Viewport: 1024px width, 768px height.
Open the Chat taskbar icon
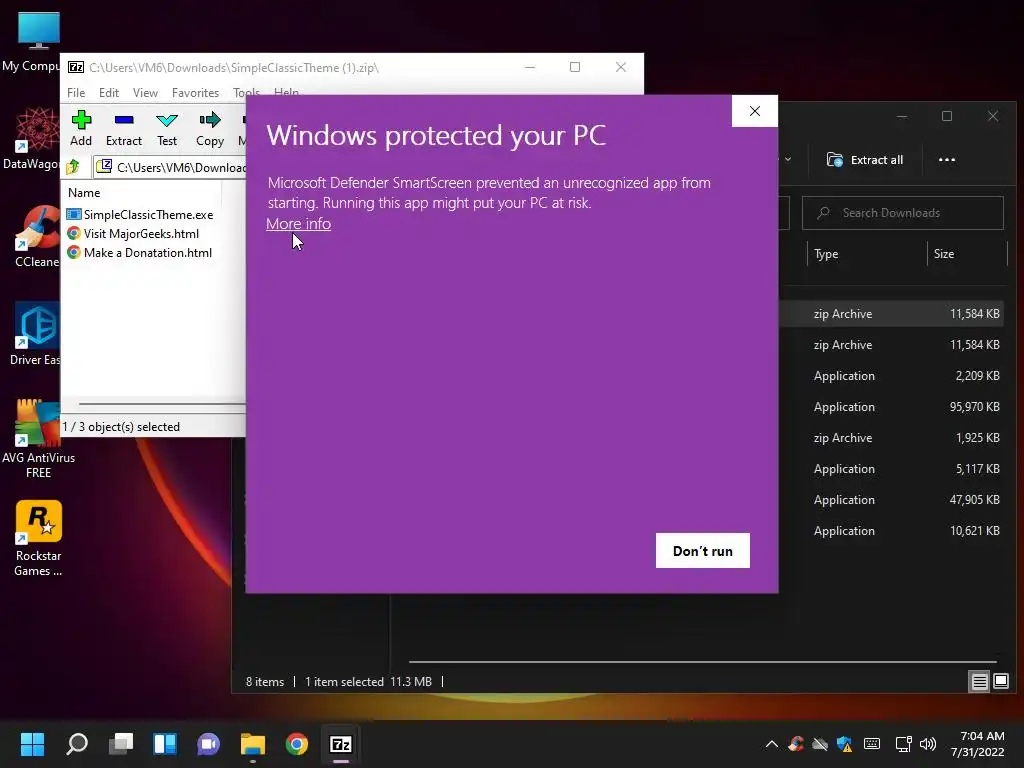coord(209,744)
